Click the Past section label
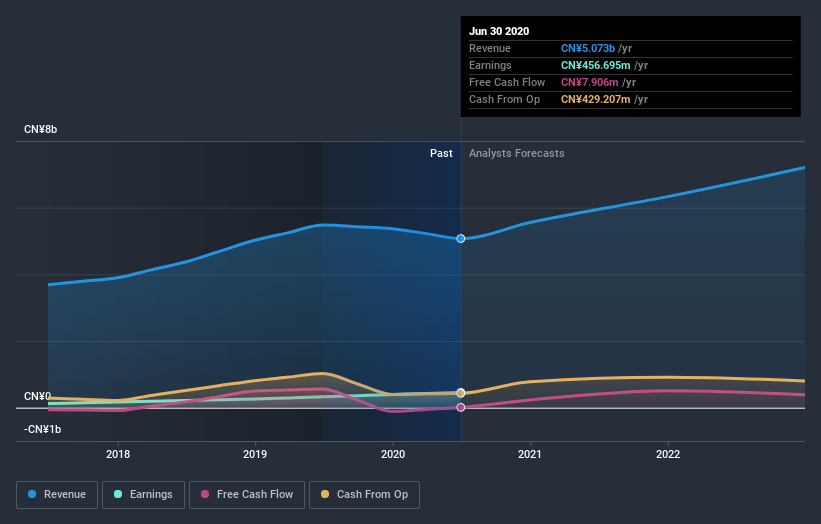The image size is (821, 524). (441, 153)
